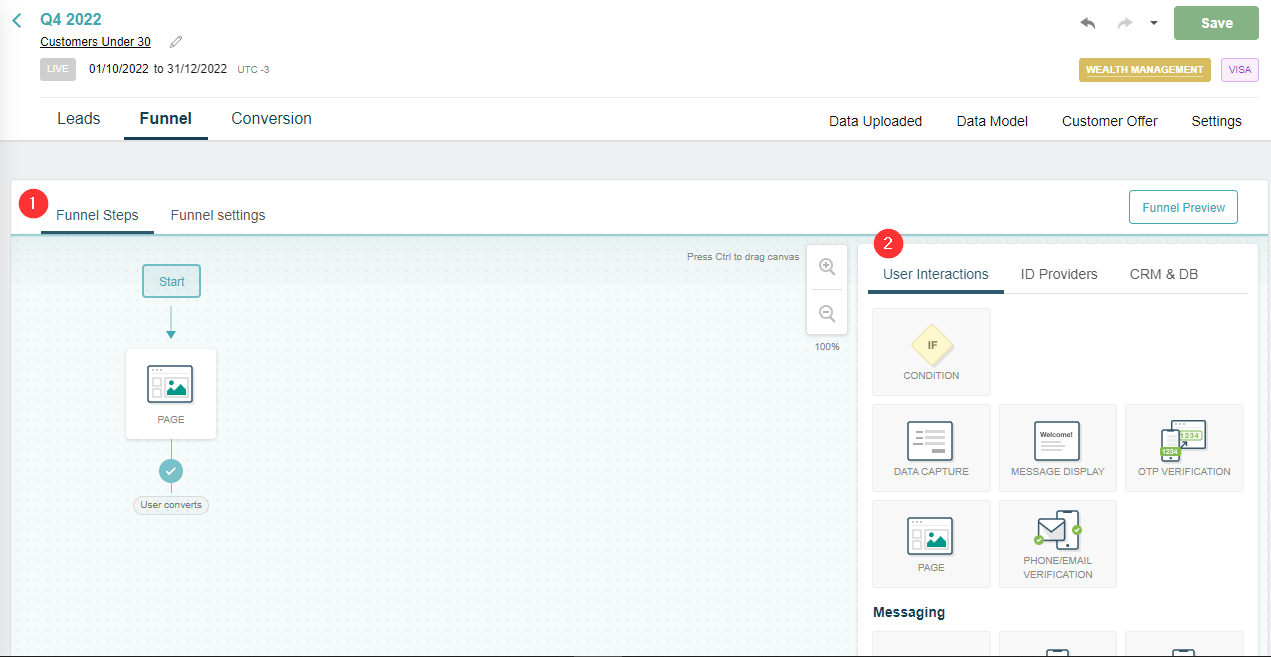Select the Start node on canvas
The height and width of the screenshot is (657, 1271).
click(x=171, y=281)
